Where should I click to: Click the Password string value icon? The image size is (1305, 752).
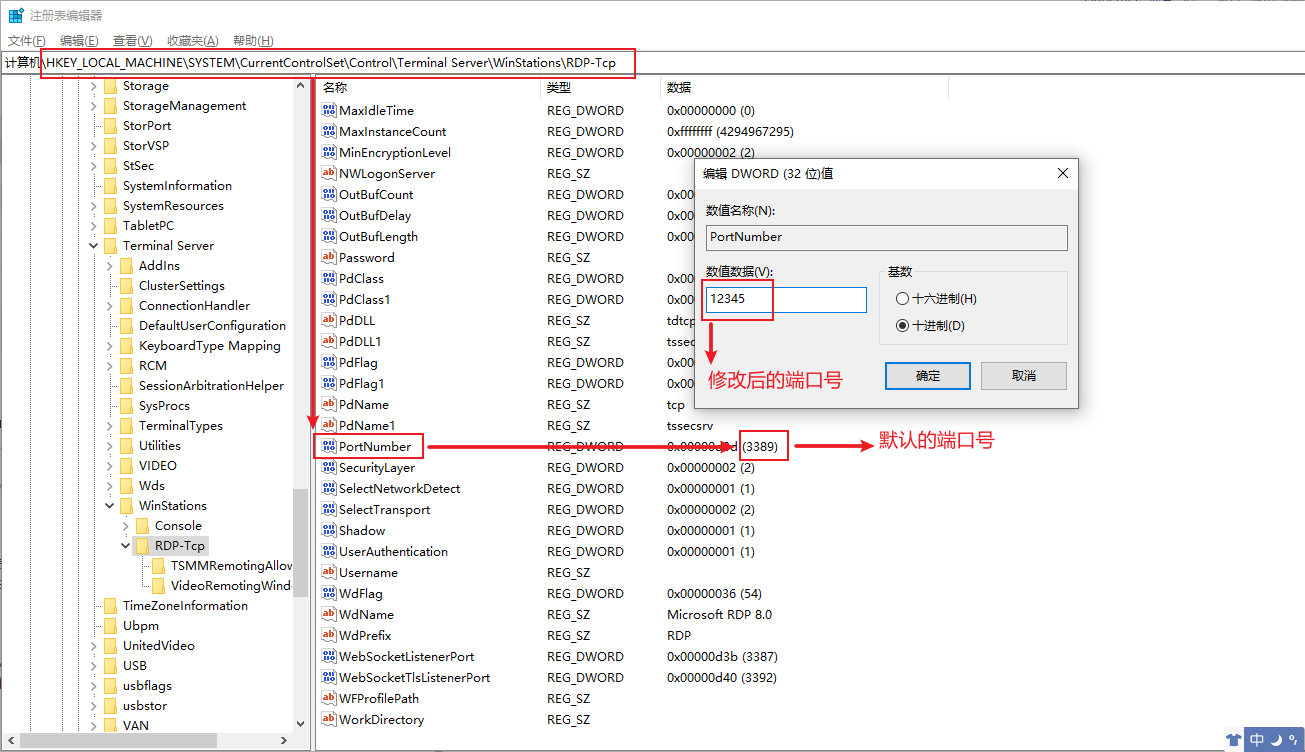click(x=329, y=257)
